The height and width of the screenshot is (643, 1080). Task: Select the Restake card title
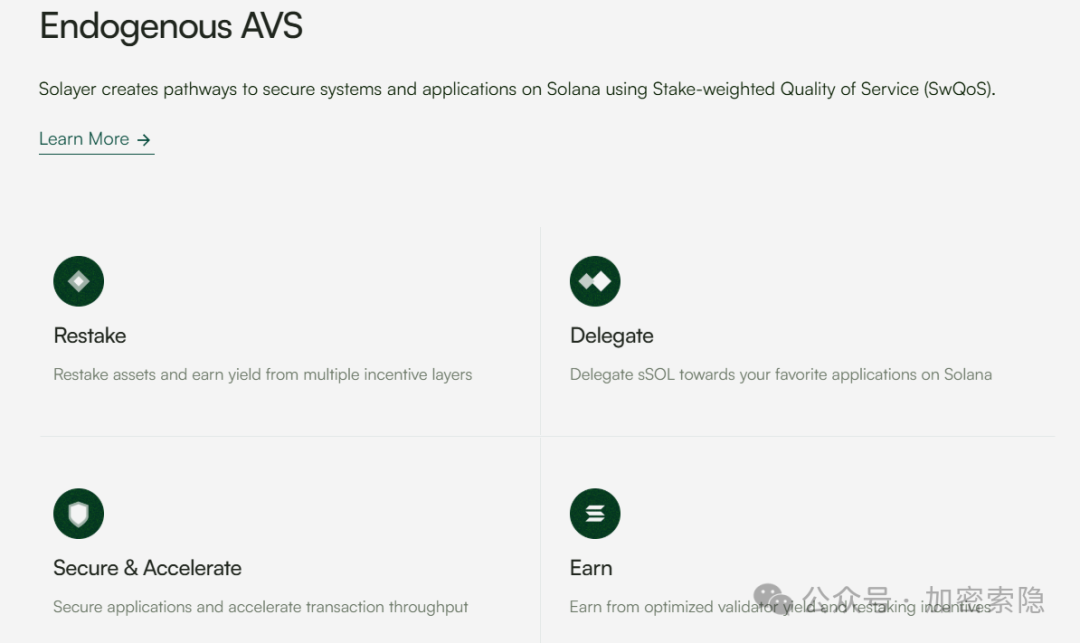pos(90,336)
